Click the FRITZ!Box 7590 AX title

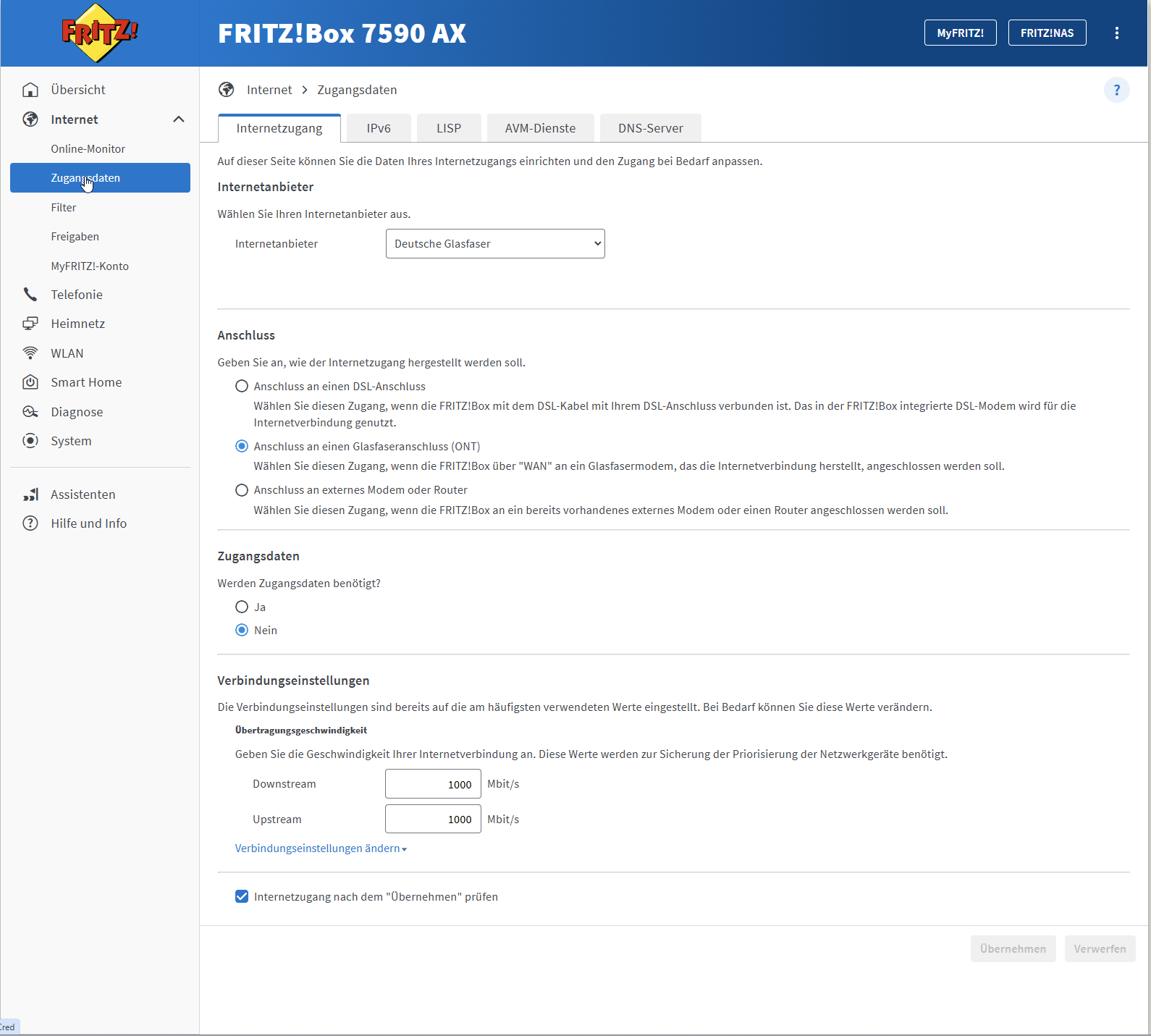tap(342, 33)
